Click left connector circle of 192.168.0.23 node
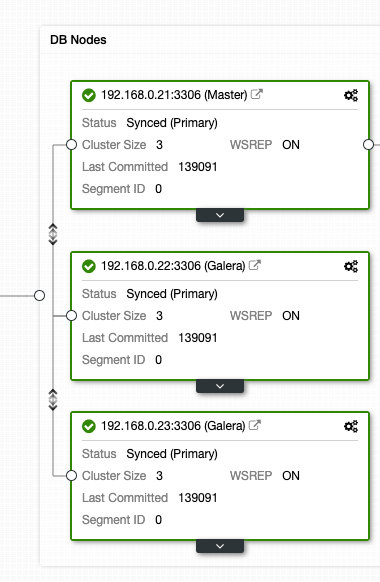The height and width of the screenshot is (582, 380). (71, 475)
